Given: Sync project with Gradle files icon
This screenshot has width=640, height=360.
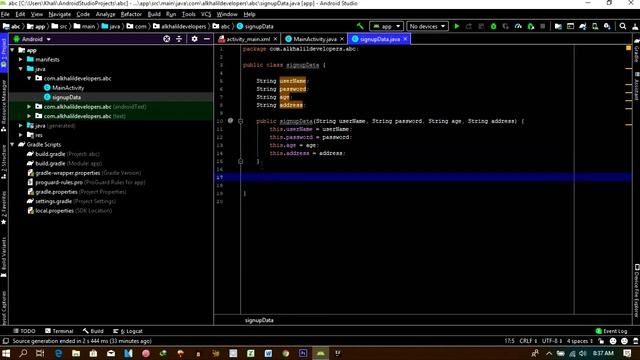Looking at the screenshot, I should [583, 26].
